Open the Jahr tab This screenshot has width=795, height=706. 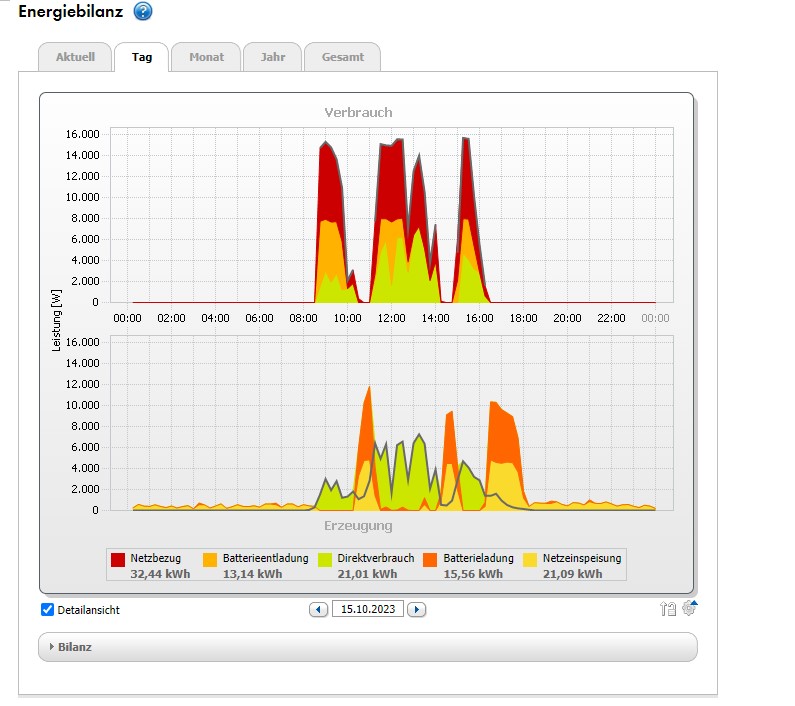[272, 57]
